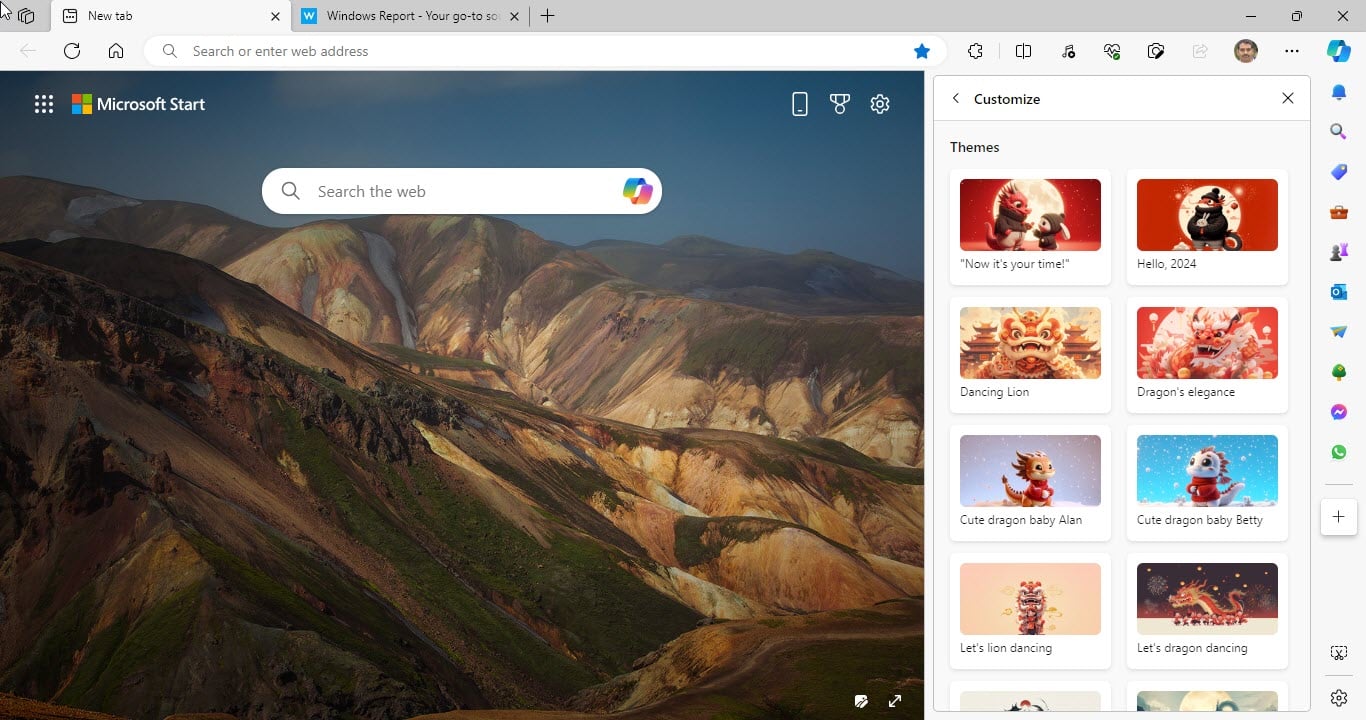1366x720 pixels.
Task: Open the Rewards trophy icon
Action: coord(840,104)
